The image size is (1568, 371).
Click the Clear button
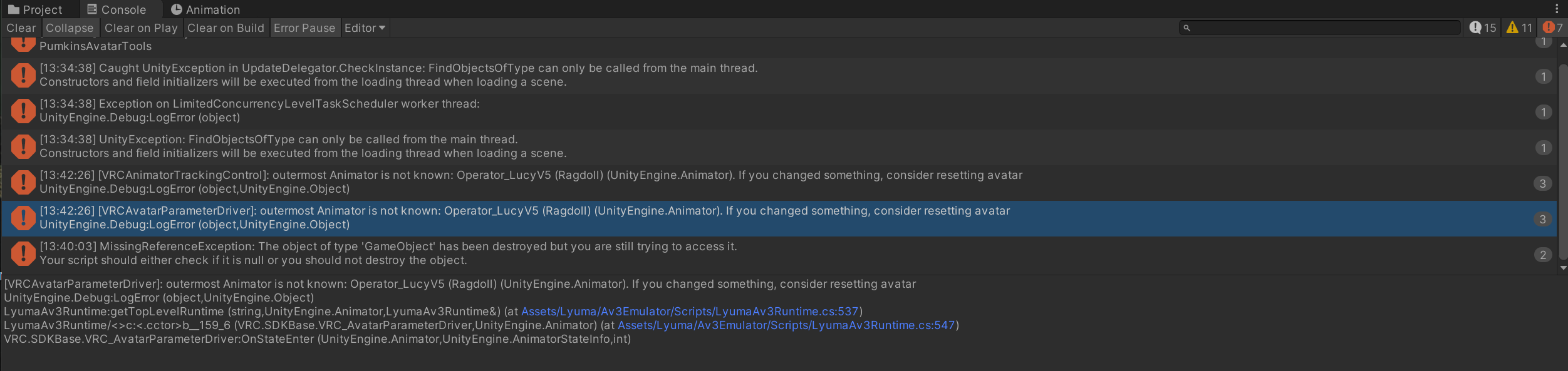click(21, 28)
